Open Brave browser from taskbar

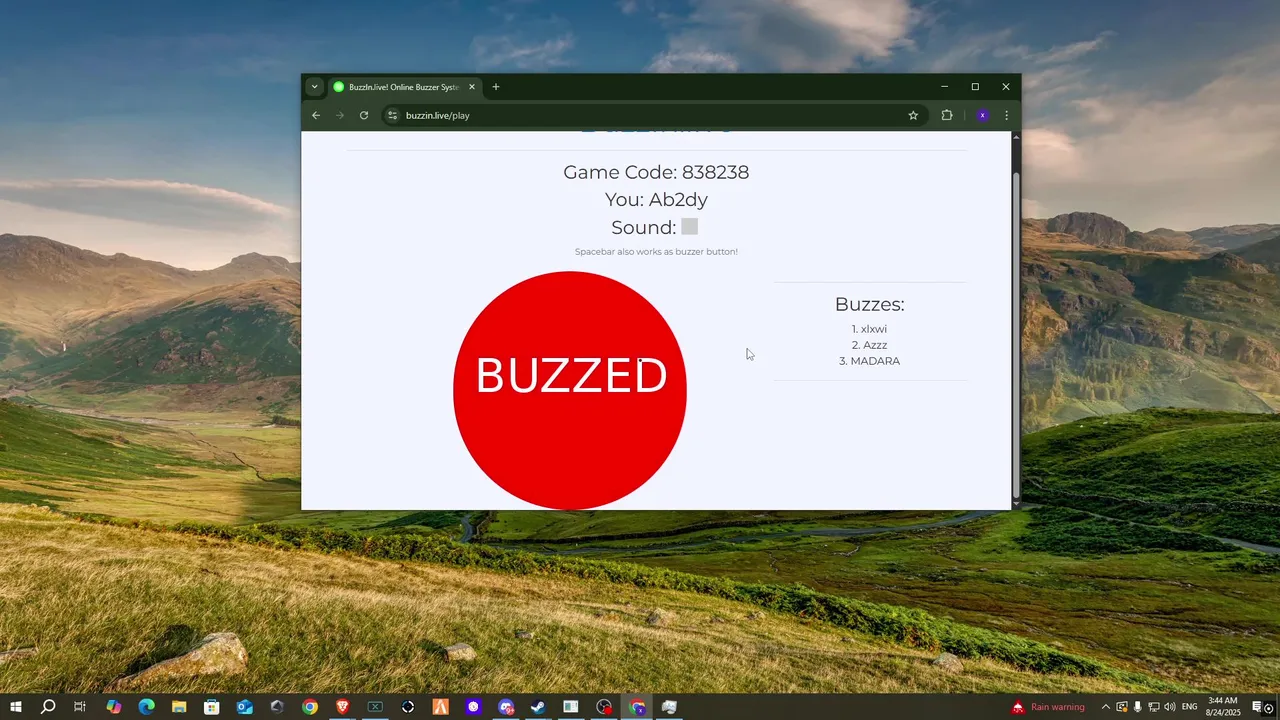click(x=343, y=707)
